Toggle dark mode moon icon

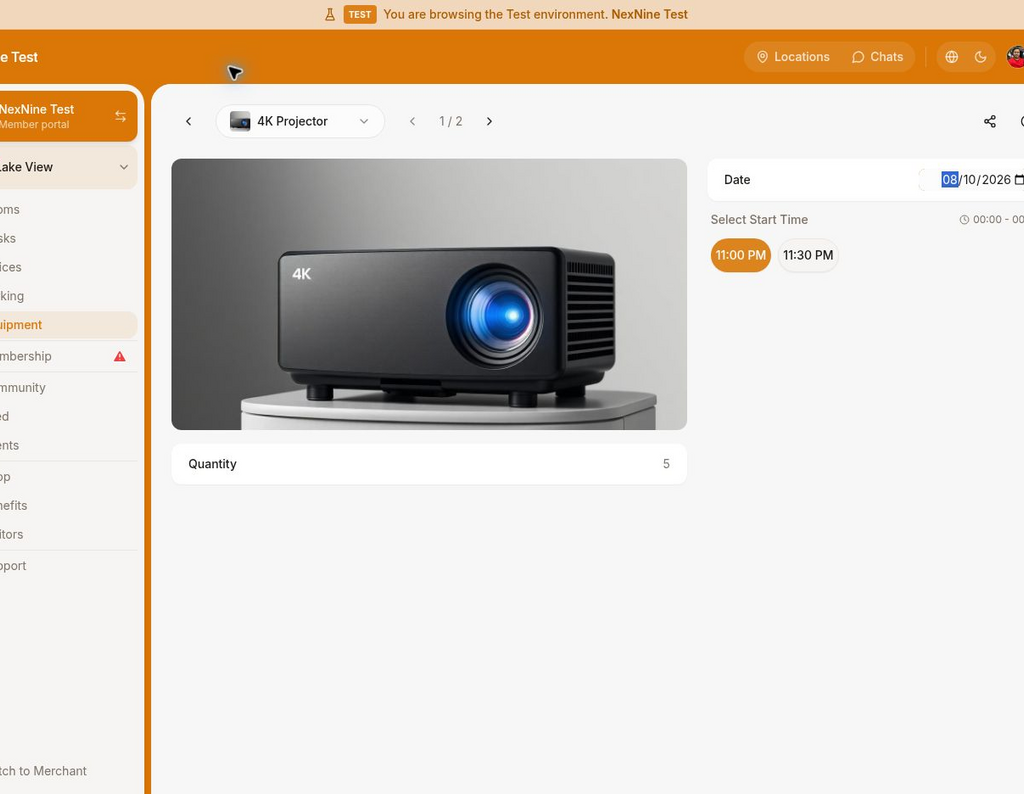point(980,57)
